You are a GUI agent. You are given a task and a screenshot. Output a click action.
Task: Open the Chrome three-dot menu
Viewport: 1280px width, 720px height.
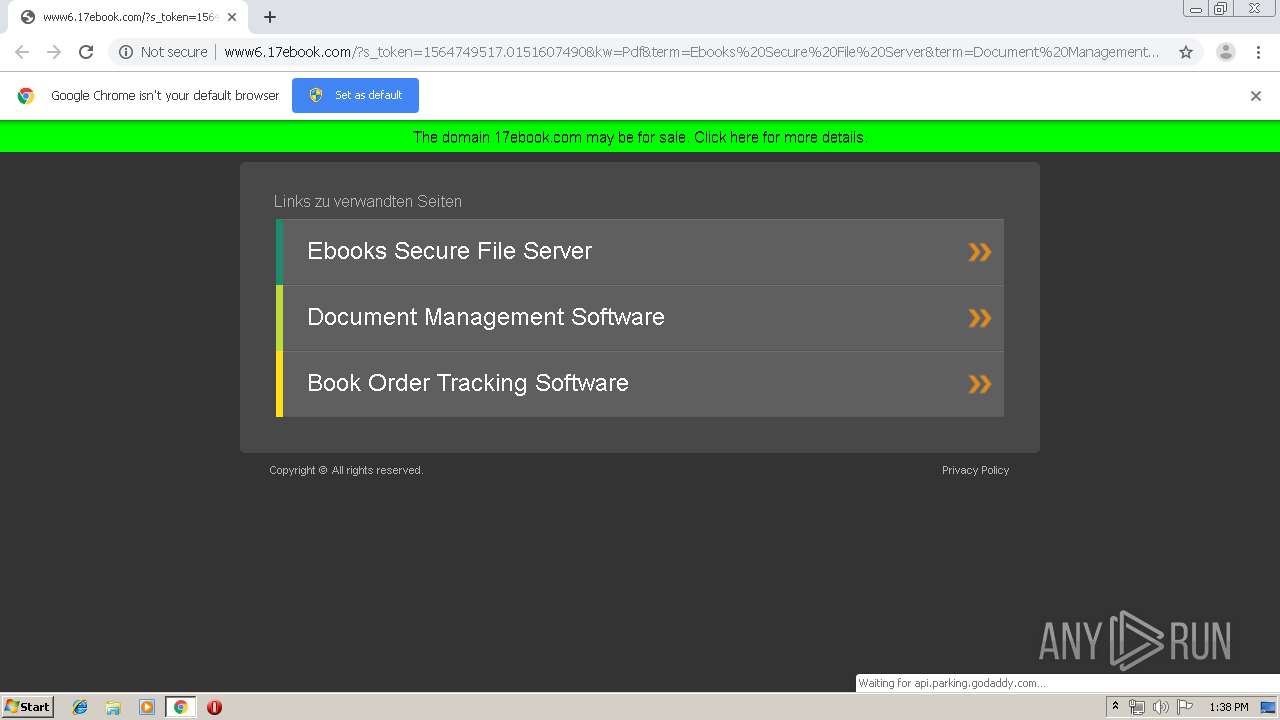(1258, 52)
